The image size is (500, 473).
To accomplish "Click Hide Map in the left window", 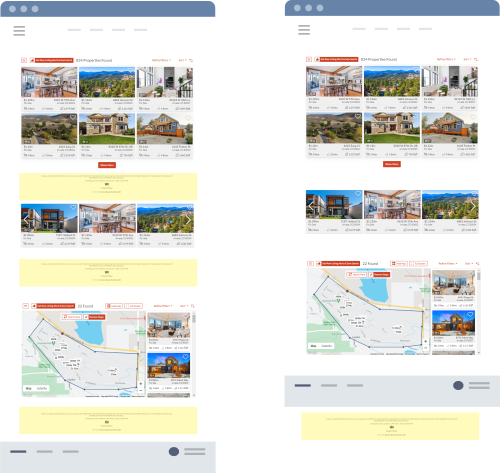I will [x=114, y=306].
